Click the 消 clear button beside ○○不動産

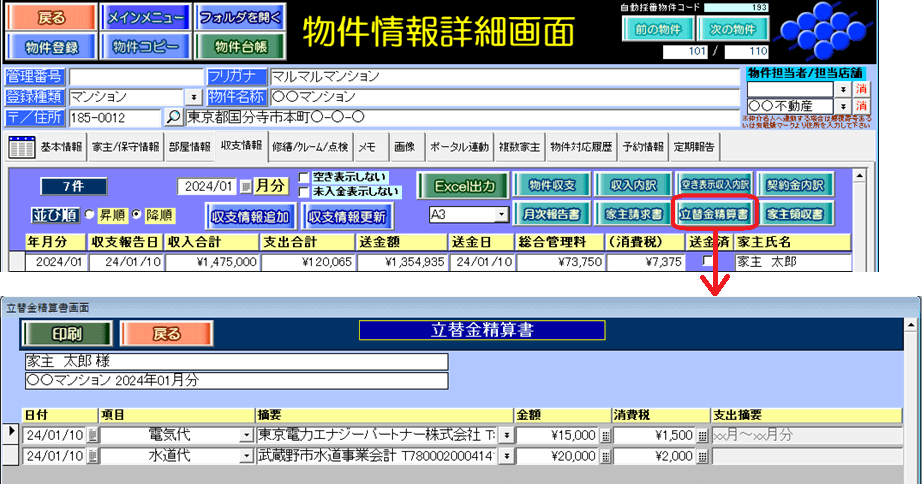(862, 107)
